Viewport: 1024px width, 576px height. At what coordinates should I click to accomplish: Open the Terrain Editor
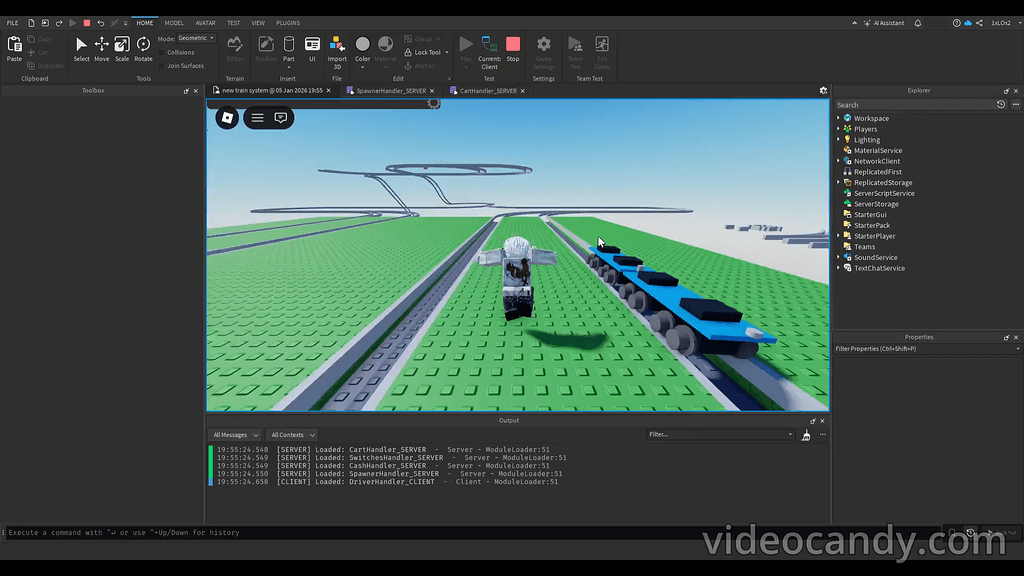pos(234,44)
